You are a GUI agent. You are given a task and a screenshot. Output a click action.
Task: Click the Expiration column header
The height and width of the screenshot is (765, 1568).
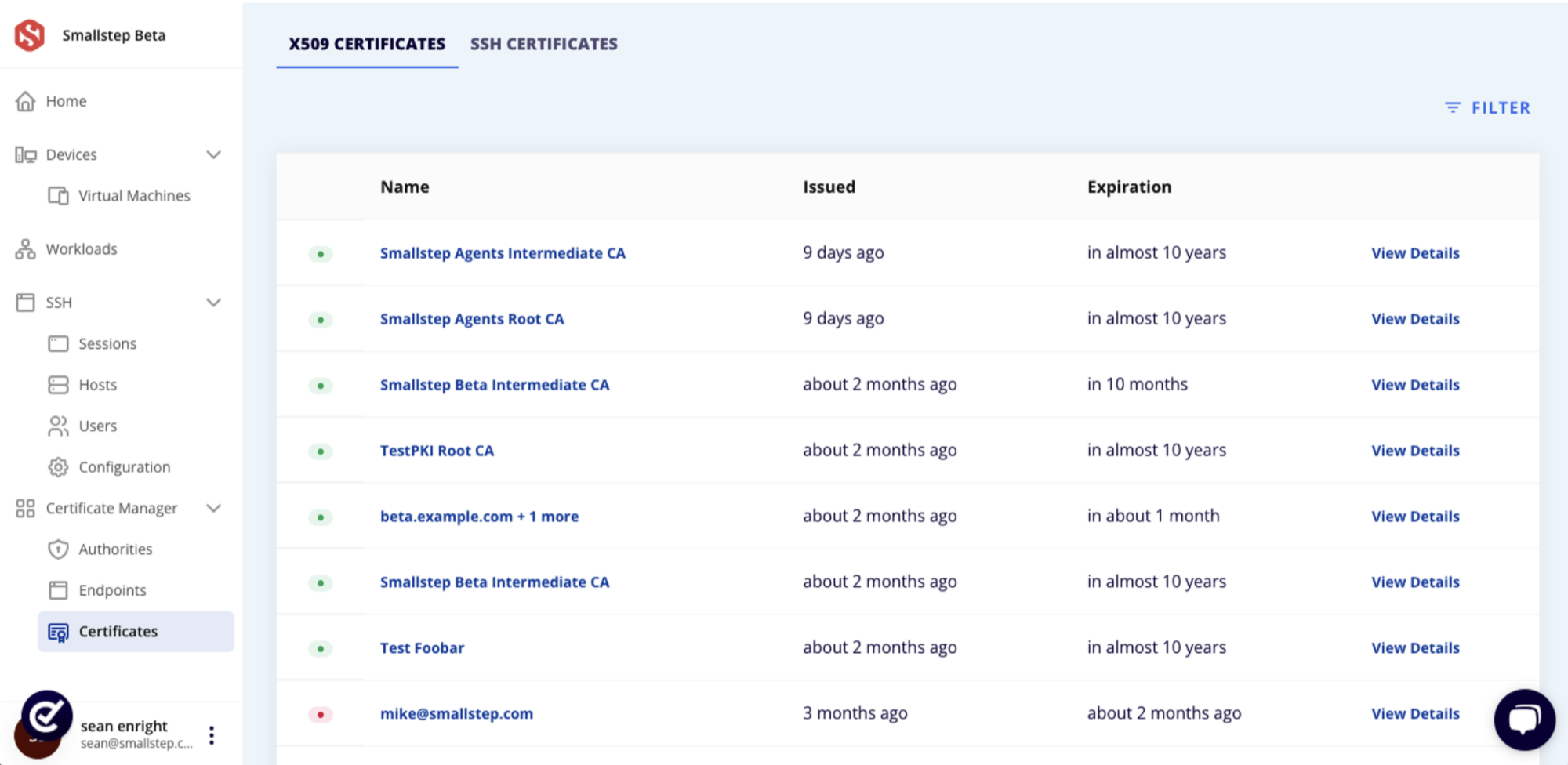1129,187
